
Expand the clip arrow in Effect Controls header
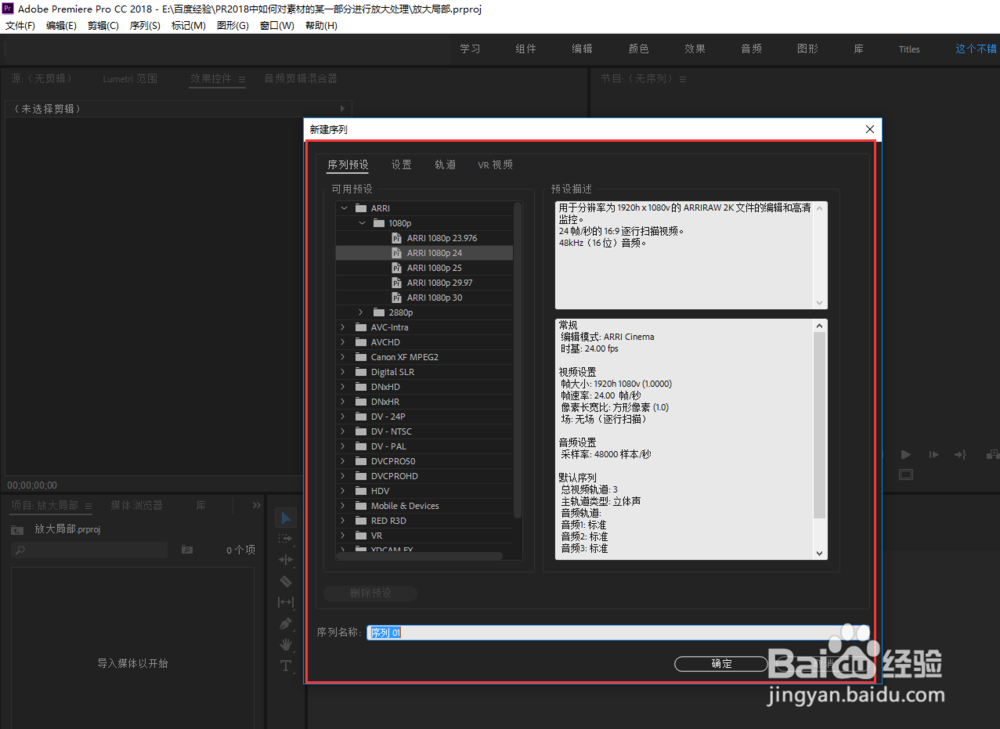pyautogui.click(x=342, y=109)
